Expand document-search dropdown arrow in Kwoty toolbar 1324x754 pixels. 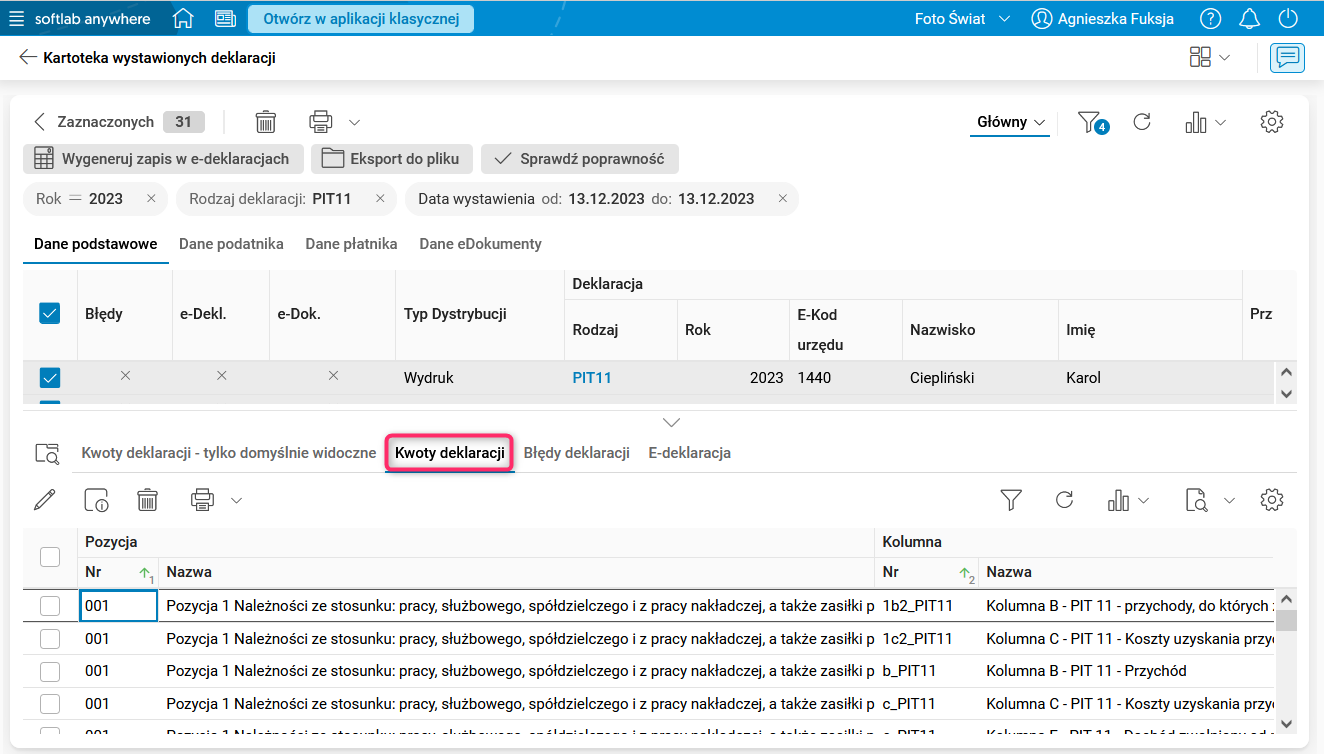1230,501
